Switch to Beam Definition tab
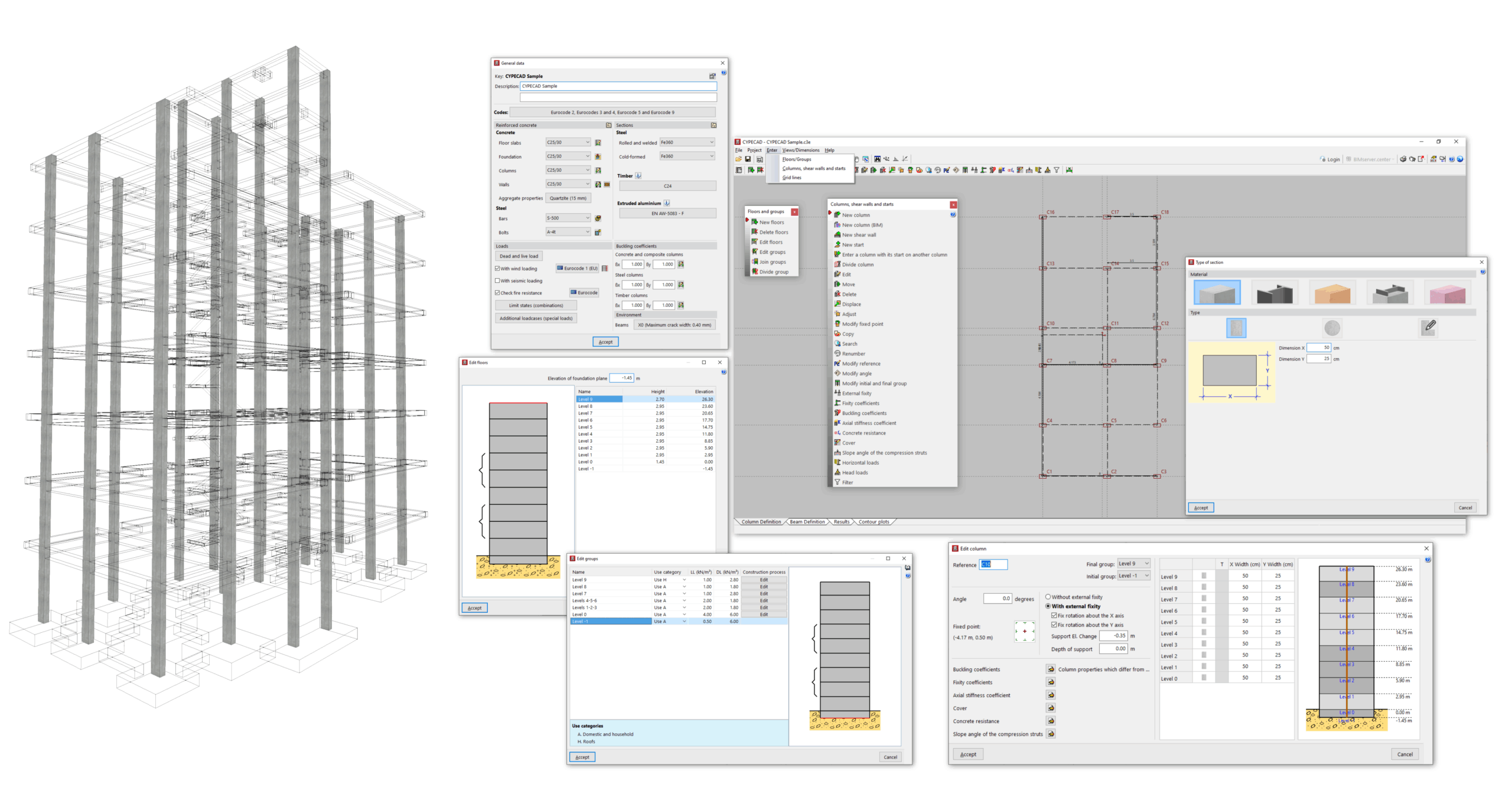1512x807 pixels. (807, 522)
